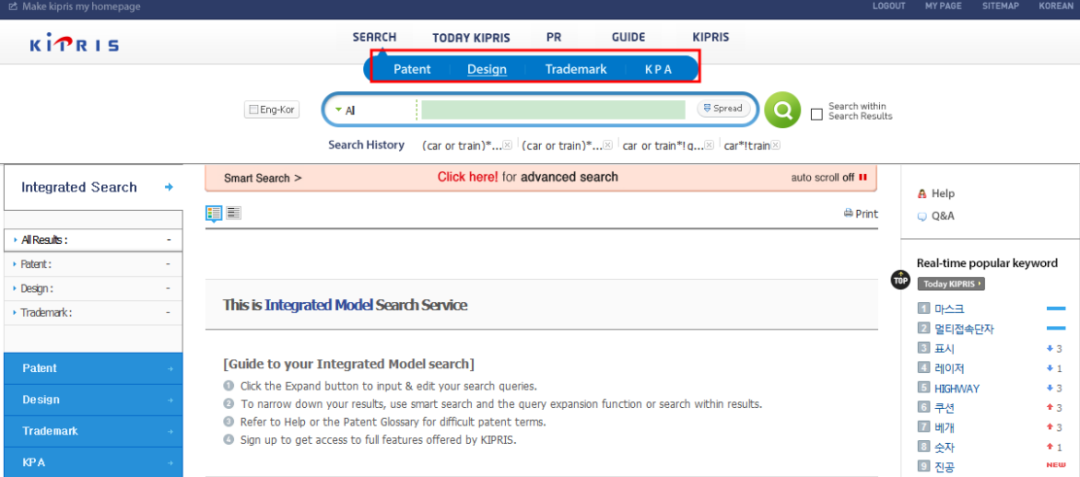The width and height of the screenshot is (1080, 477).
Task: Click Integrated Search heading in sidebar
Action: pyautogui.click(x=79, y=187)
